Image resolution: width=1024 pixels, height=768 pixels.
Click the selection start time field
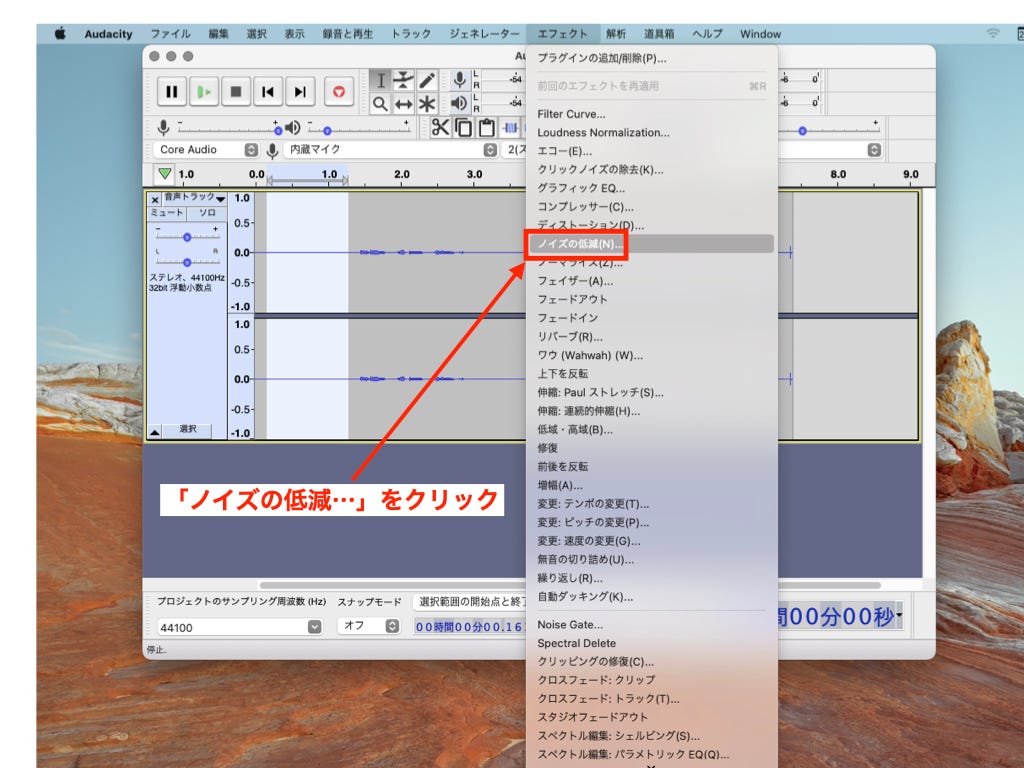(469, 626)
